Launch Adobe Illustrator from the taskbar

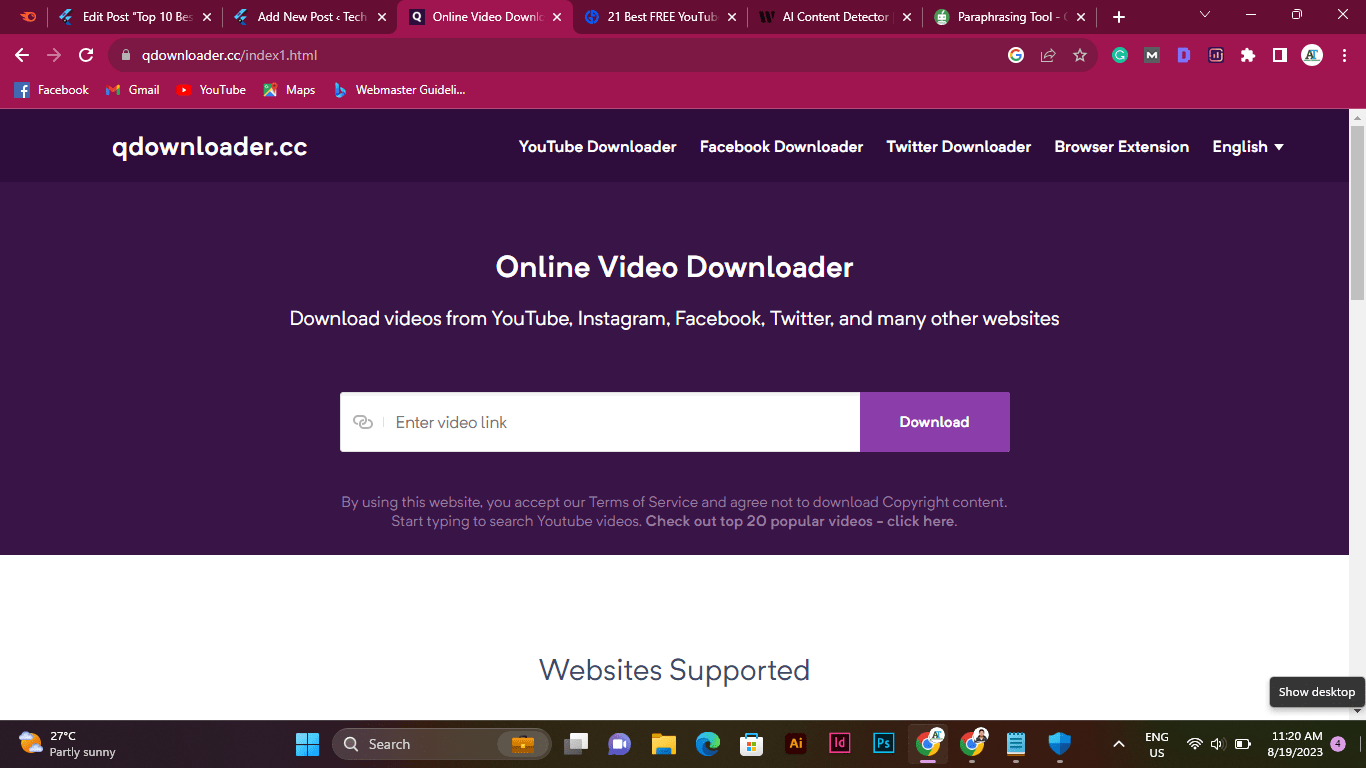(x=797, y=743)
